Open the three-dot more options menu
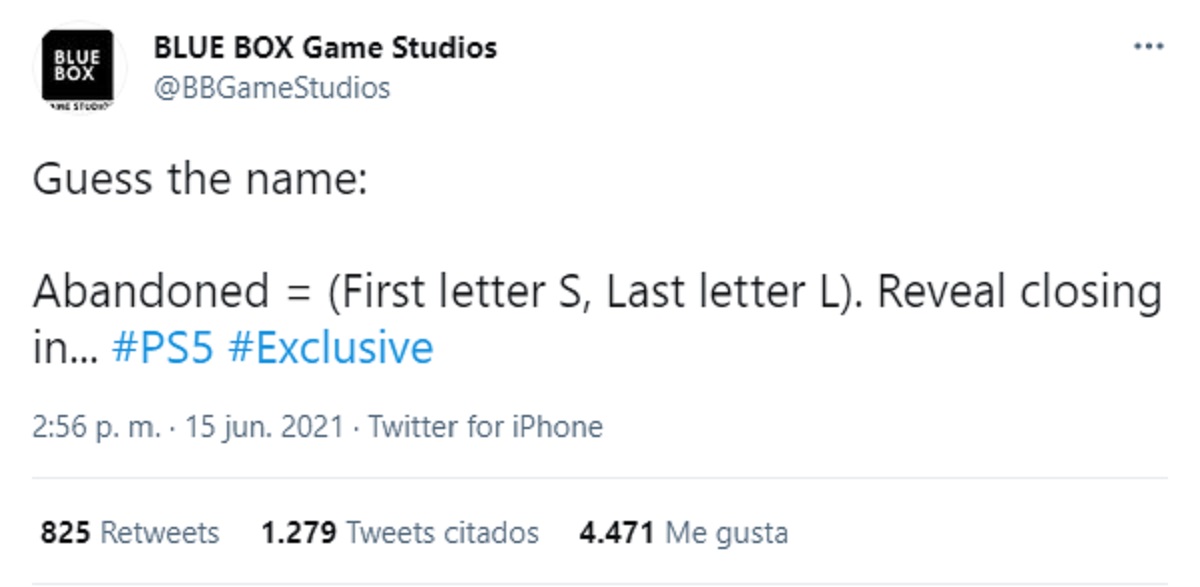The height and width of the screenshot is (587, 1200). click(1149, 47)
